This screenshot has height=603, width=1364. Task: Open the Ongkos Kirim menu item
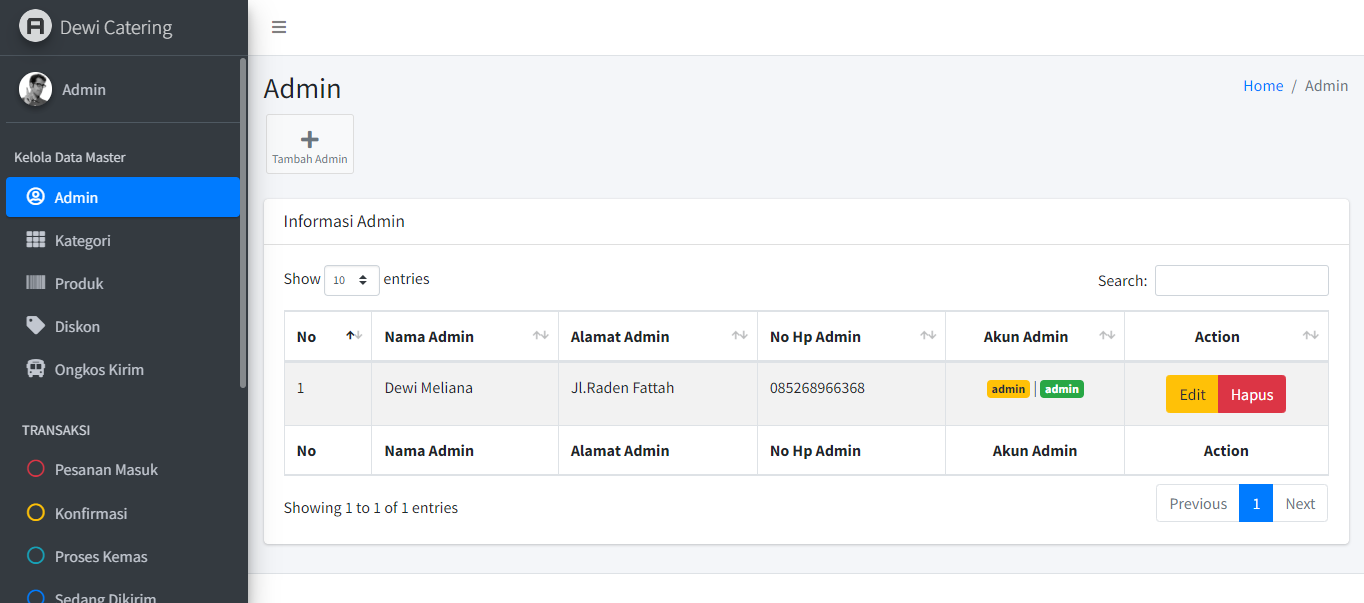coord(123,369)
